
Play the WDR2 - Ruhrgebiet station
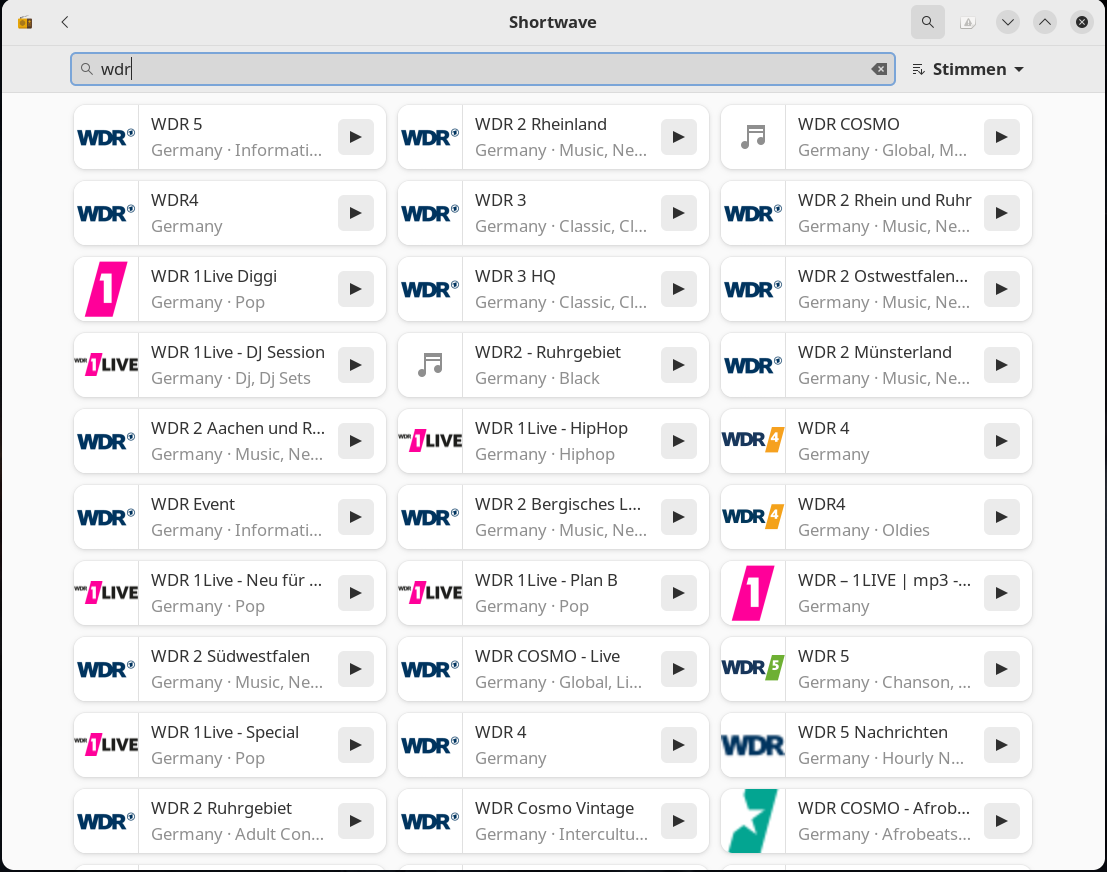click(x=679, y=365)
